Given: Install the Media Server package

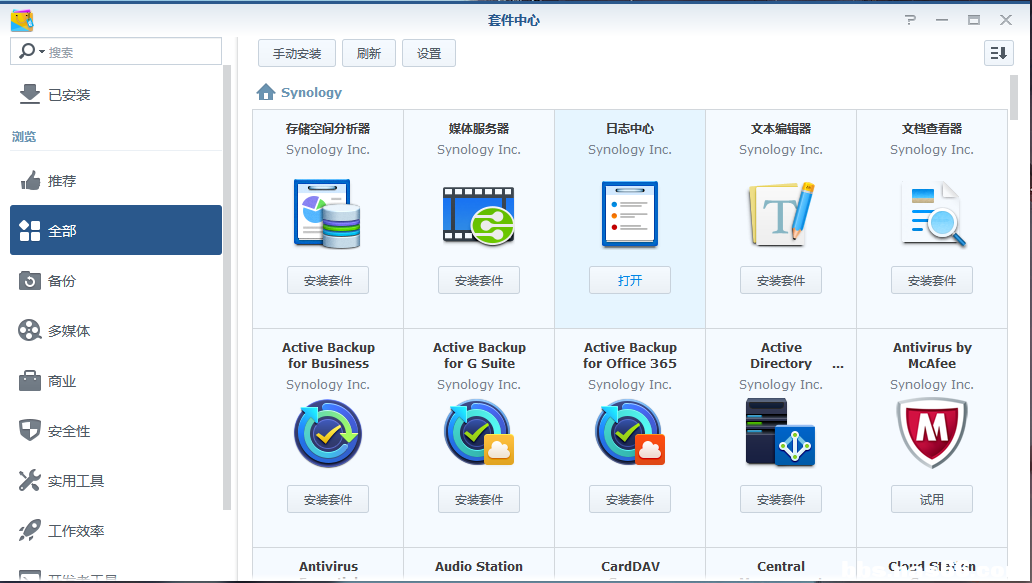Looking at the screenshot, I should tap(478, 280).
